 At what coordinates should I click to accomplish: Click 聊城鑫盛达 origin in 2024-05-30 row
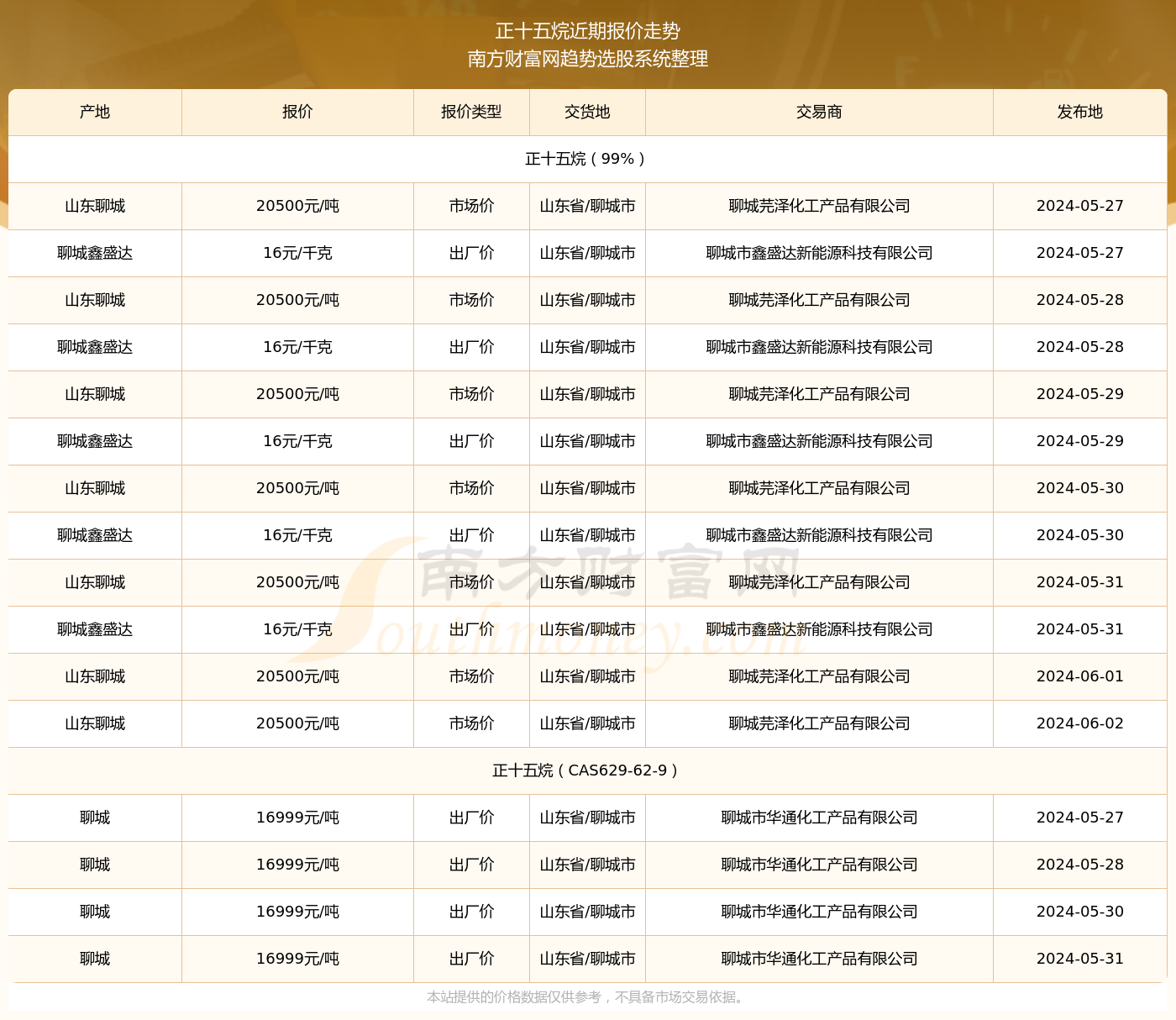[x=95, y=535]
